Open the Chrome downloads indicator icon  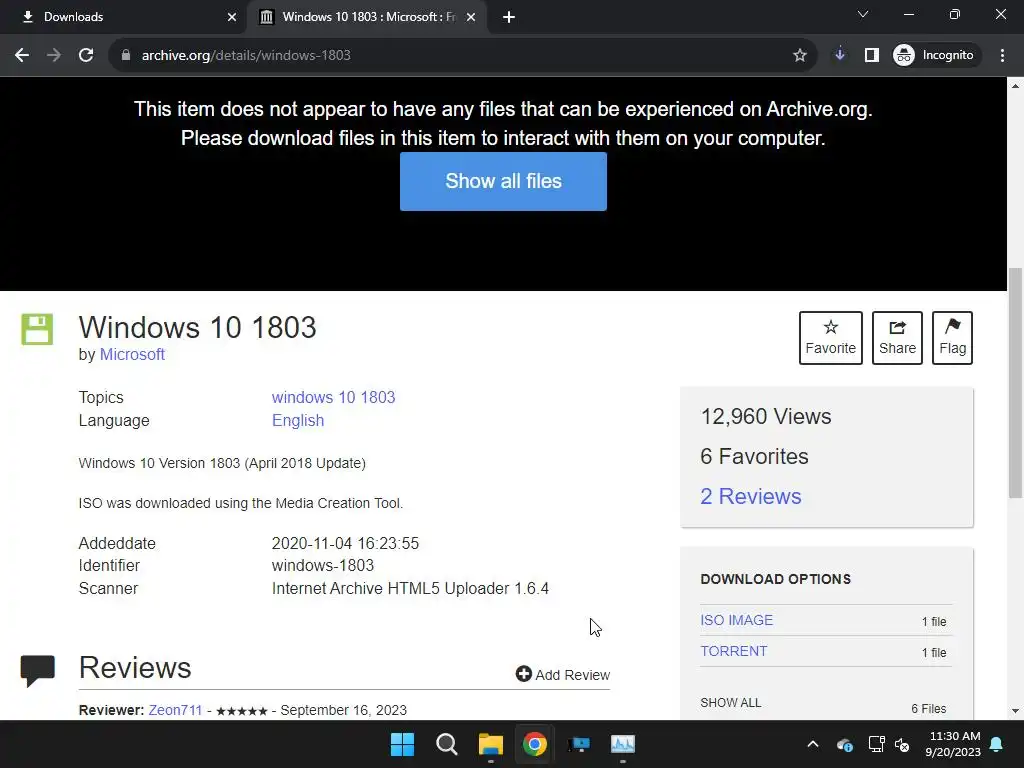click(x=840, y=56)
